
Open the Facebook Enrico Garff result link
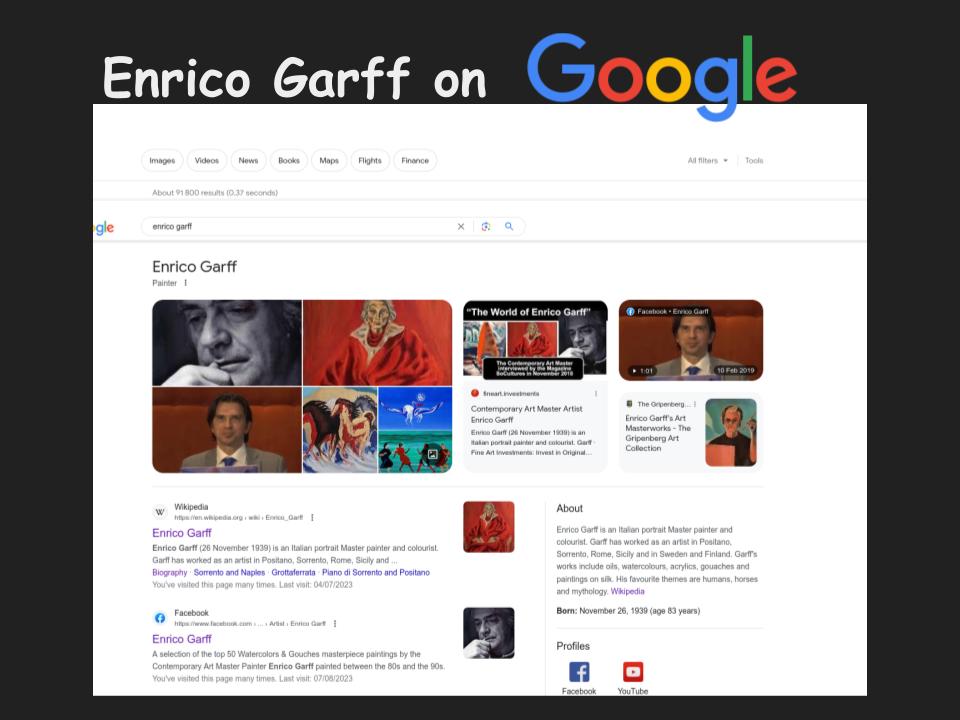coord(182,639)
